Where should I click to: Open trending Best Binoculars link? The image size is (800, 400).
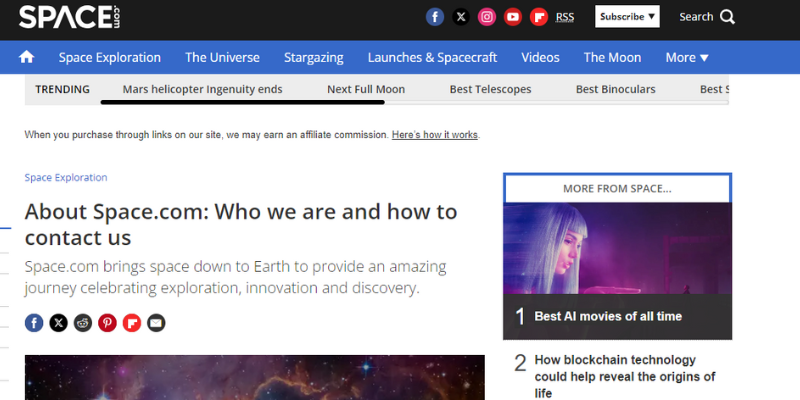(x=616, y=89)
